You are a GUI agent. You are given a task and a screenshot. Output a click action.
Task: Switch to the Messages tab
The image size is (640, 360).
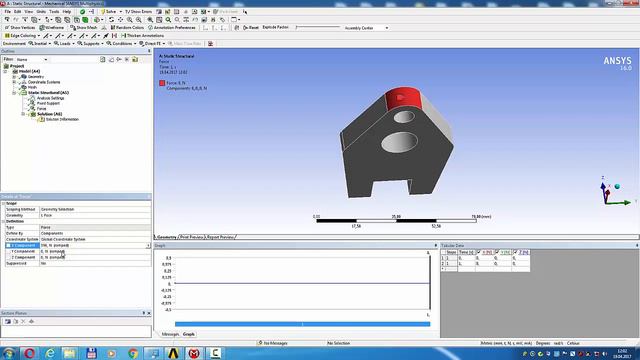(x=170, y=334)
